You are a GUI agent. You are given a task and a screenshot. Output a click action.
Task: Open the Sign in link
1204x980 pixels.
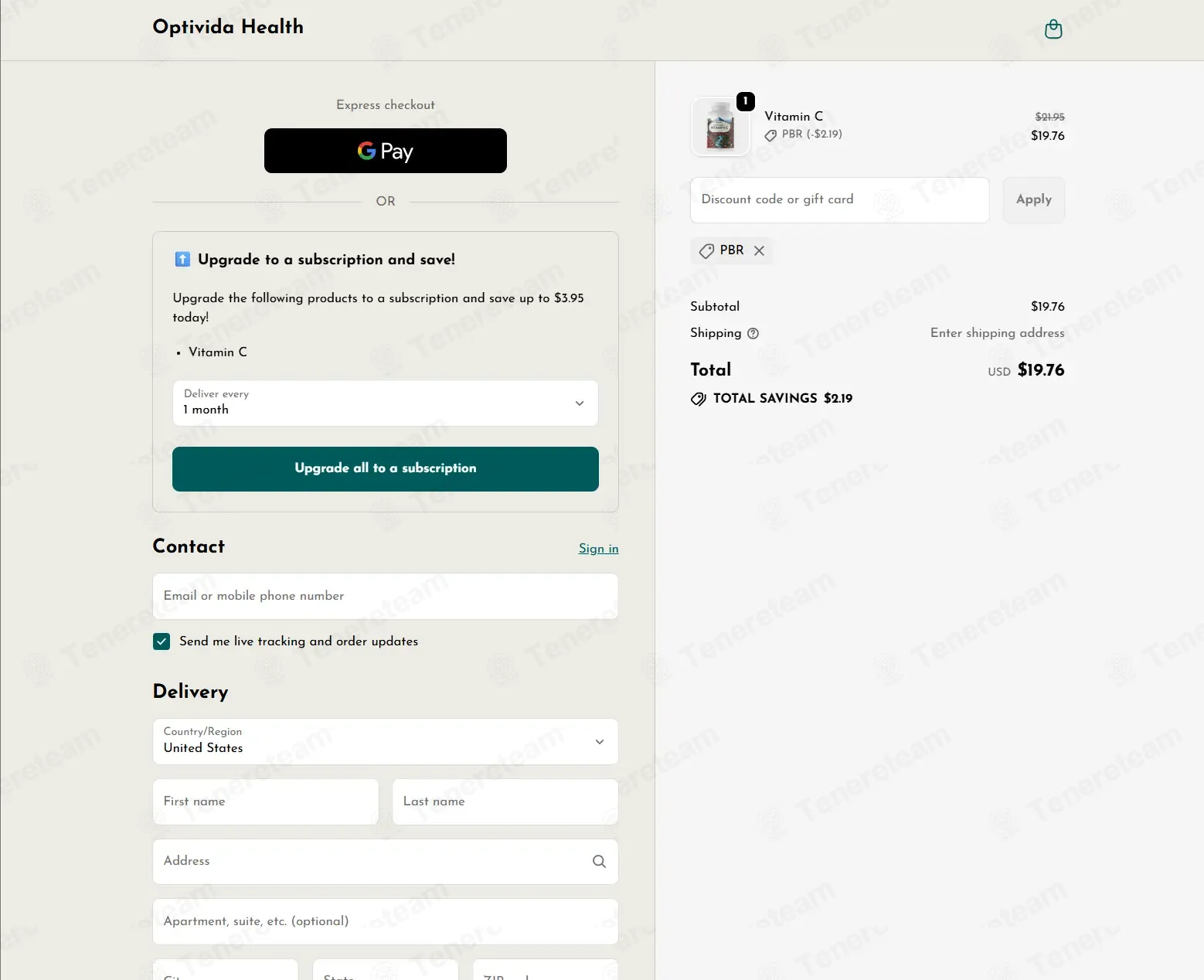coord(599,548)
